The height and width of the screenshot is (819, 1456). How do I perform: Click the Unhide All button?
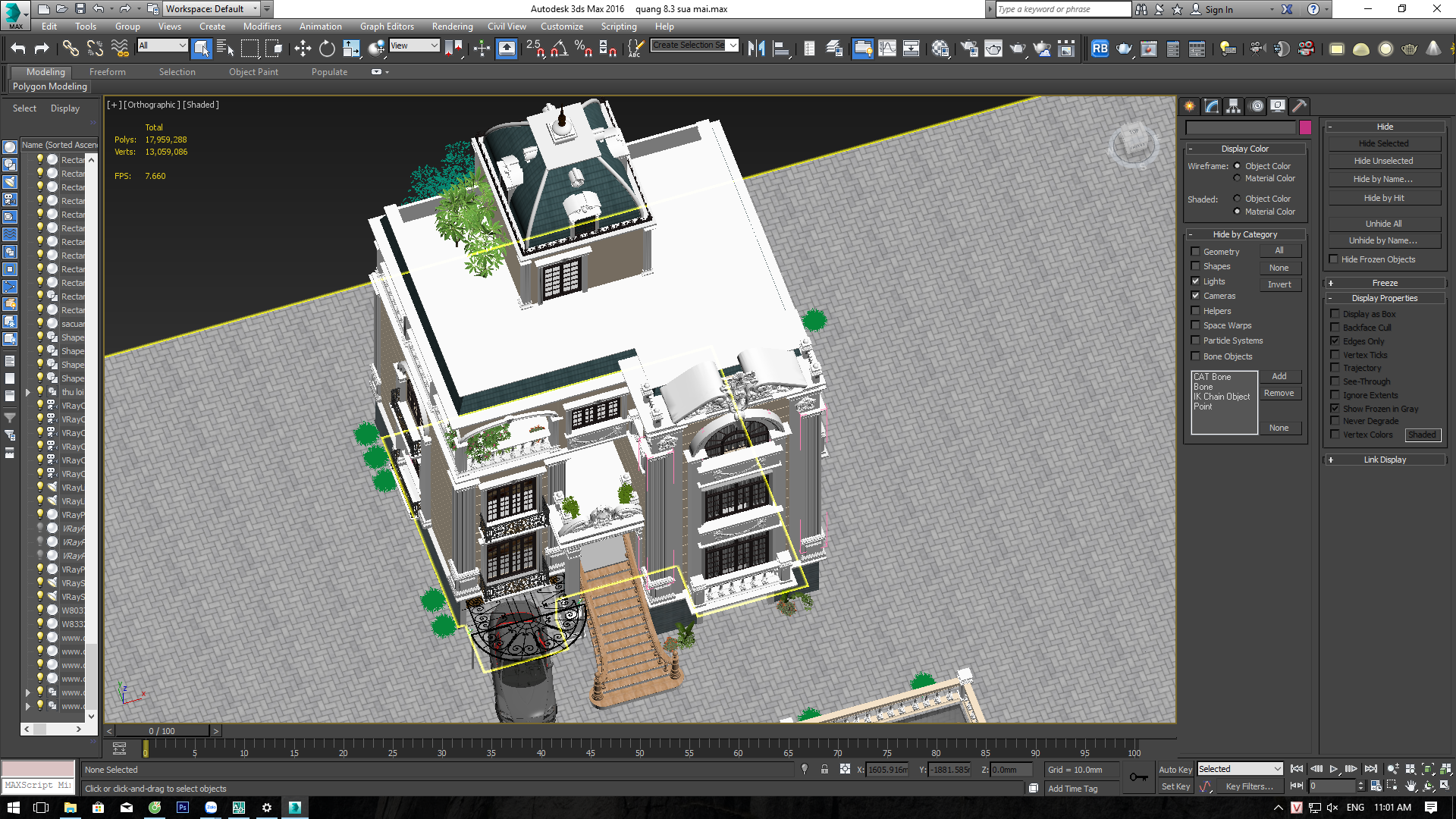tap(1384, 222)
